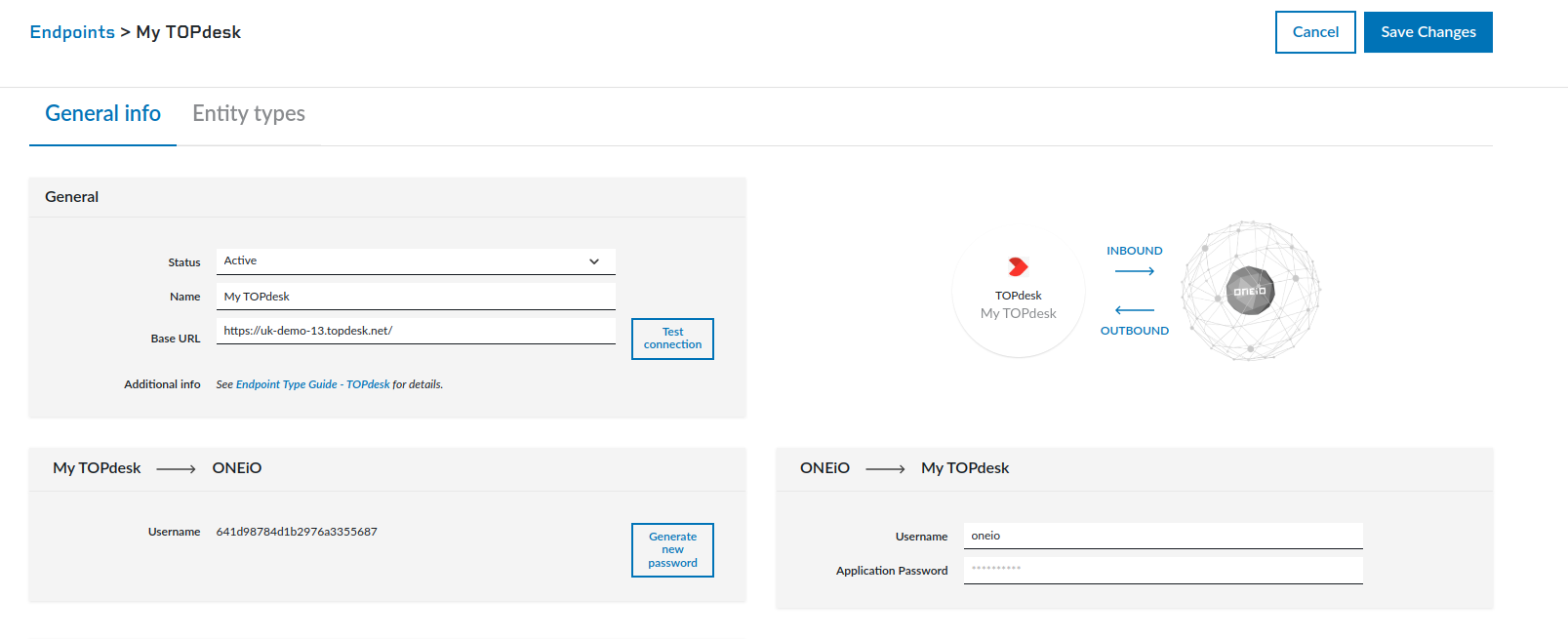Click the red TOPdesk logo icon
Screen dimensions: 1568x639
[x=1018, y=266]
